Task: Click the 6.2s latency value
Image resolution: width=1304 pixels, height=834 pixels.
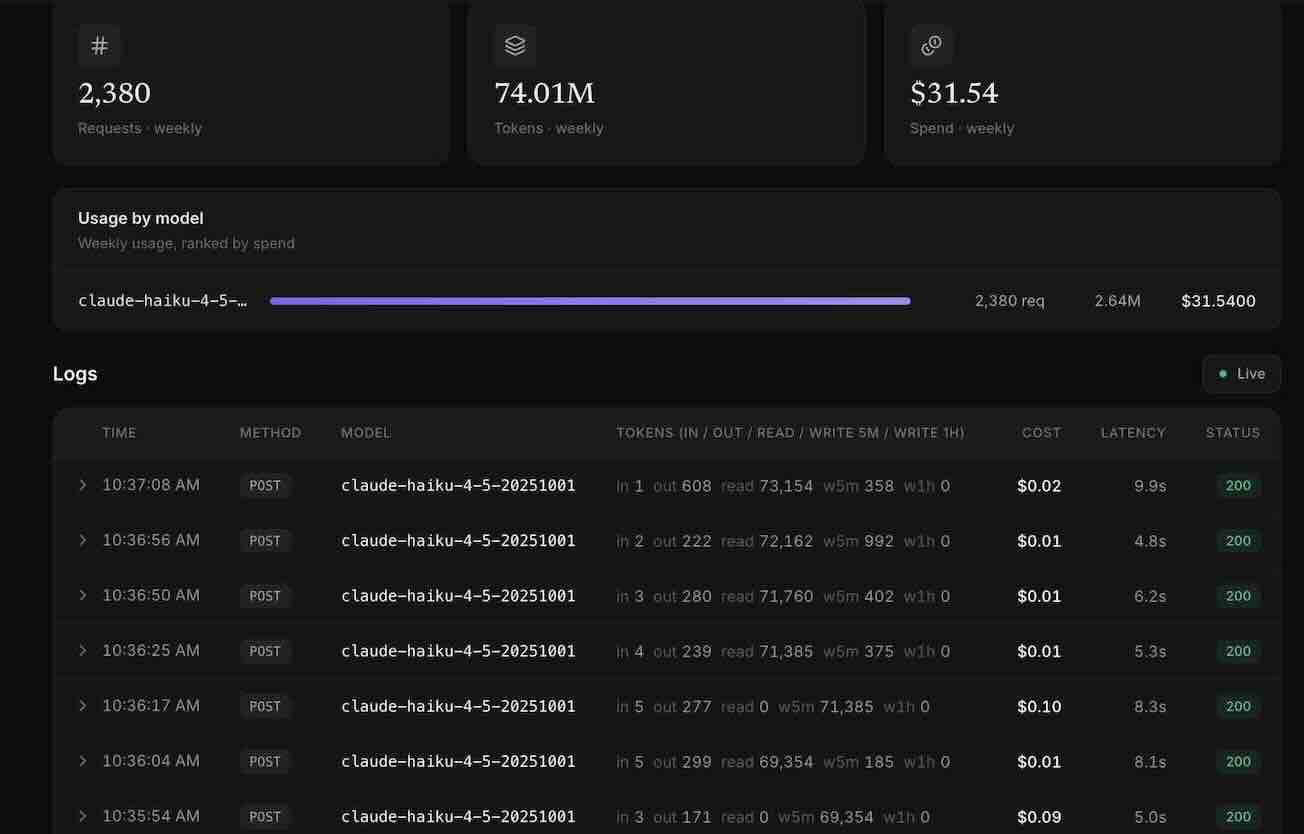Action: 1150,596
